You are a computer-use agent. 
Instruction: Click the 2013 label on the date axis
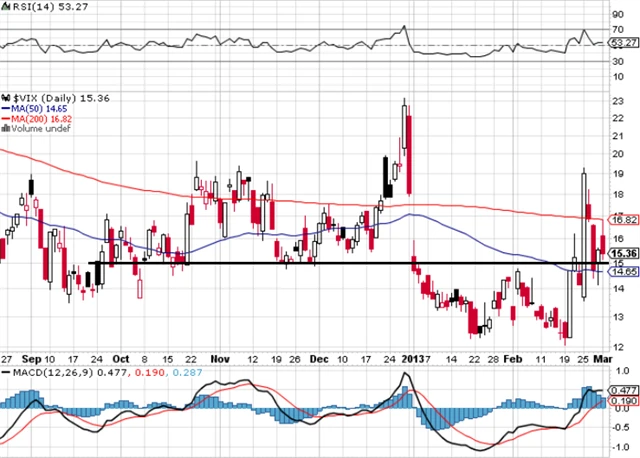click(x=415, y=356)
